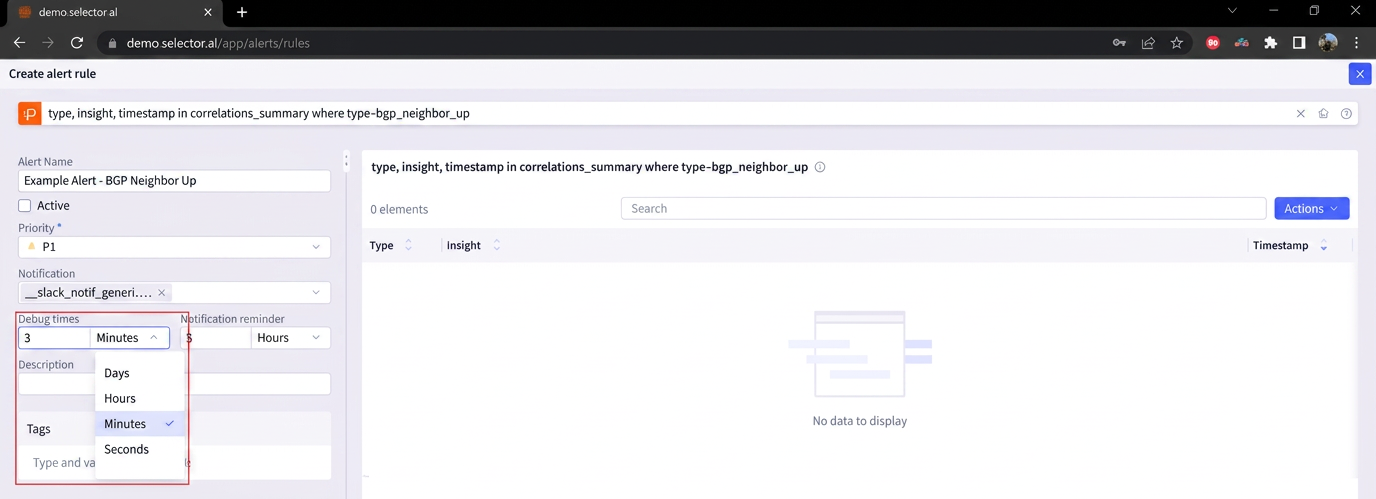Click Debug times number field
The height and width of the screenshot is (499, 1376).
click(x=54, y=338)
